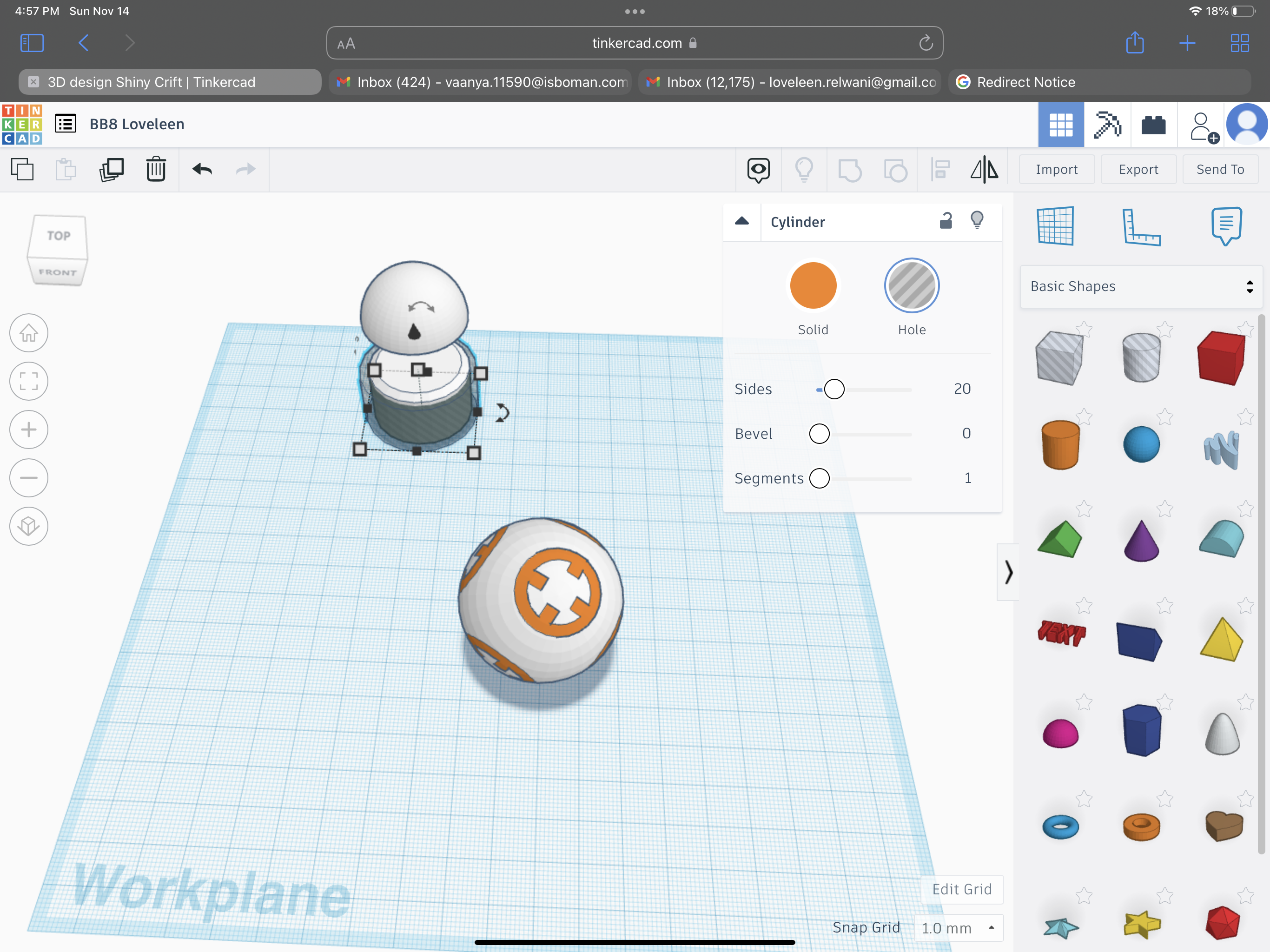1270x952 pixels.
Task: Close the Tinkercad Safari tab
Action: coord(33,82)
